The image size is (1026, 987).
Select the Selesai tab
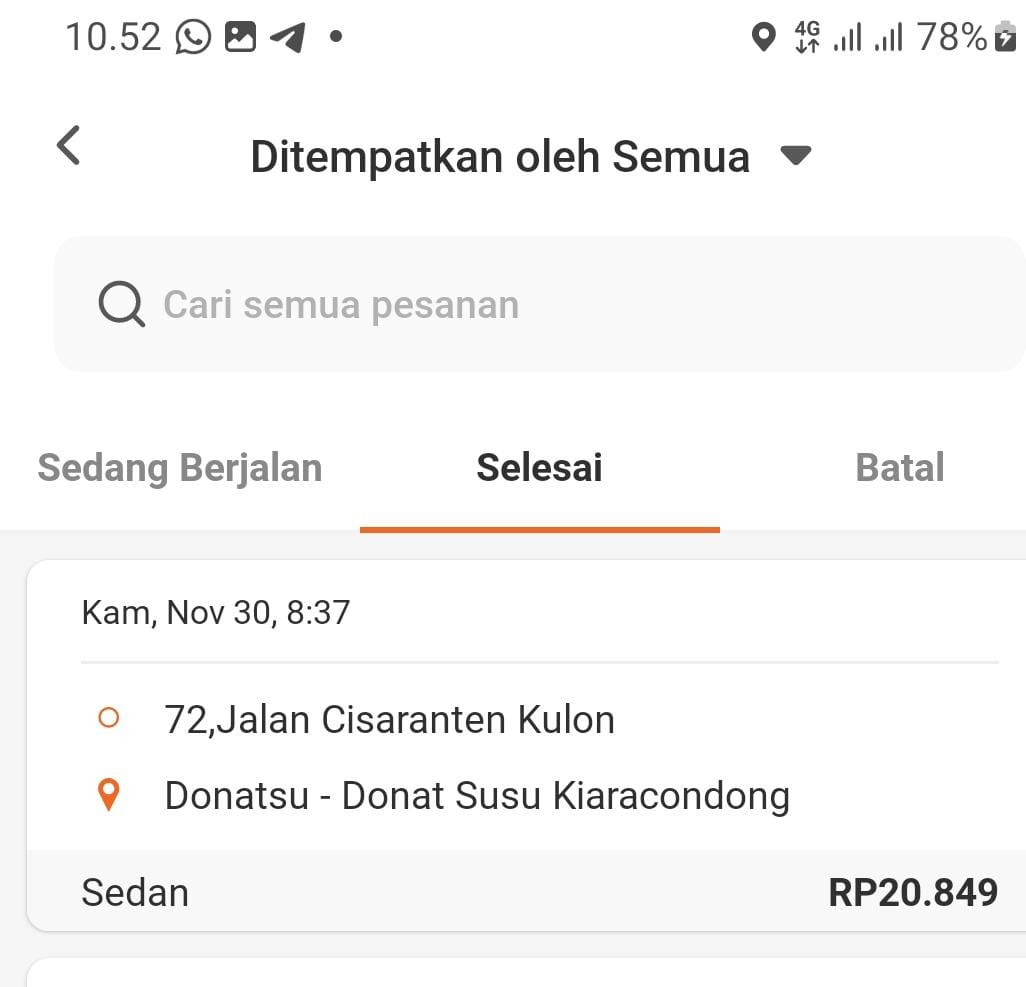[x=539, y=468]
